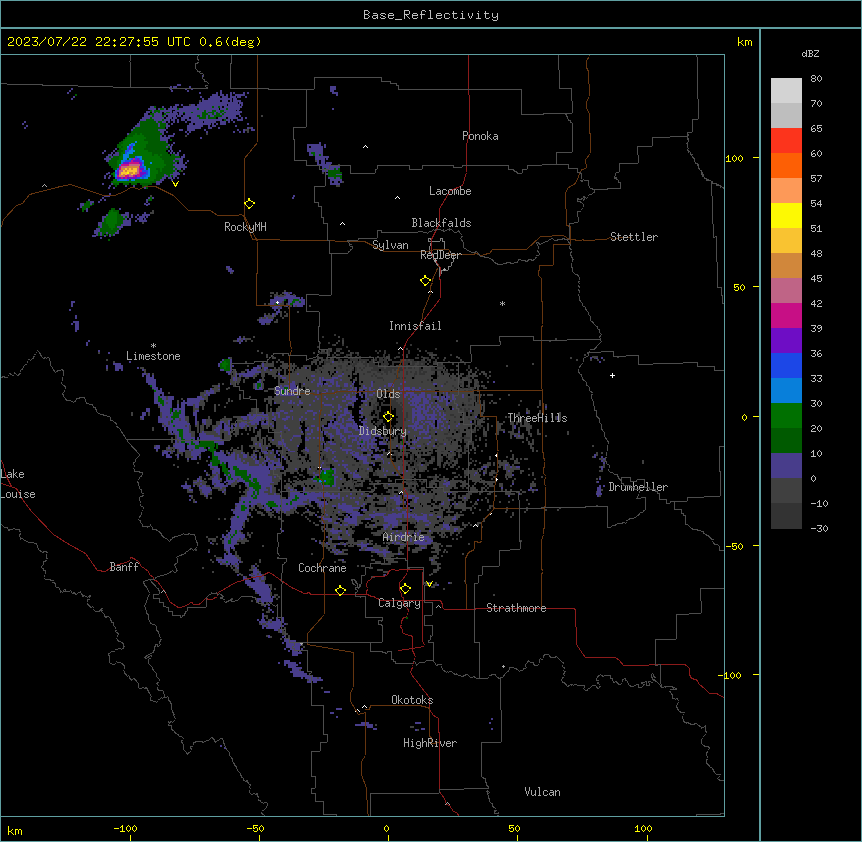The height and width of the screenshot is (842, 862).
Task: Click the Lacombe town label
Action: (x=450, y=191)
